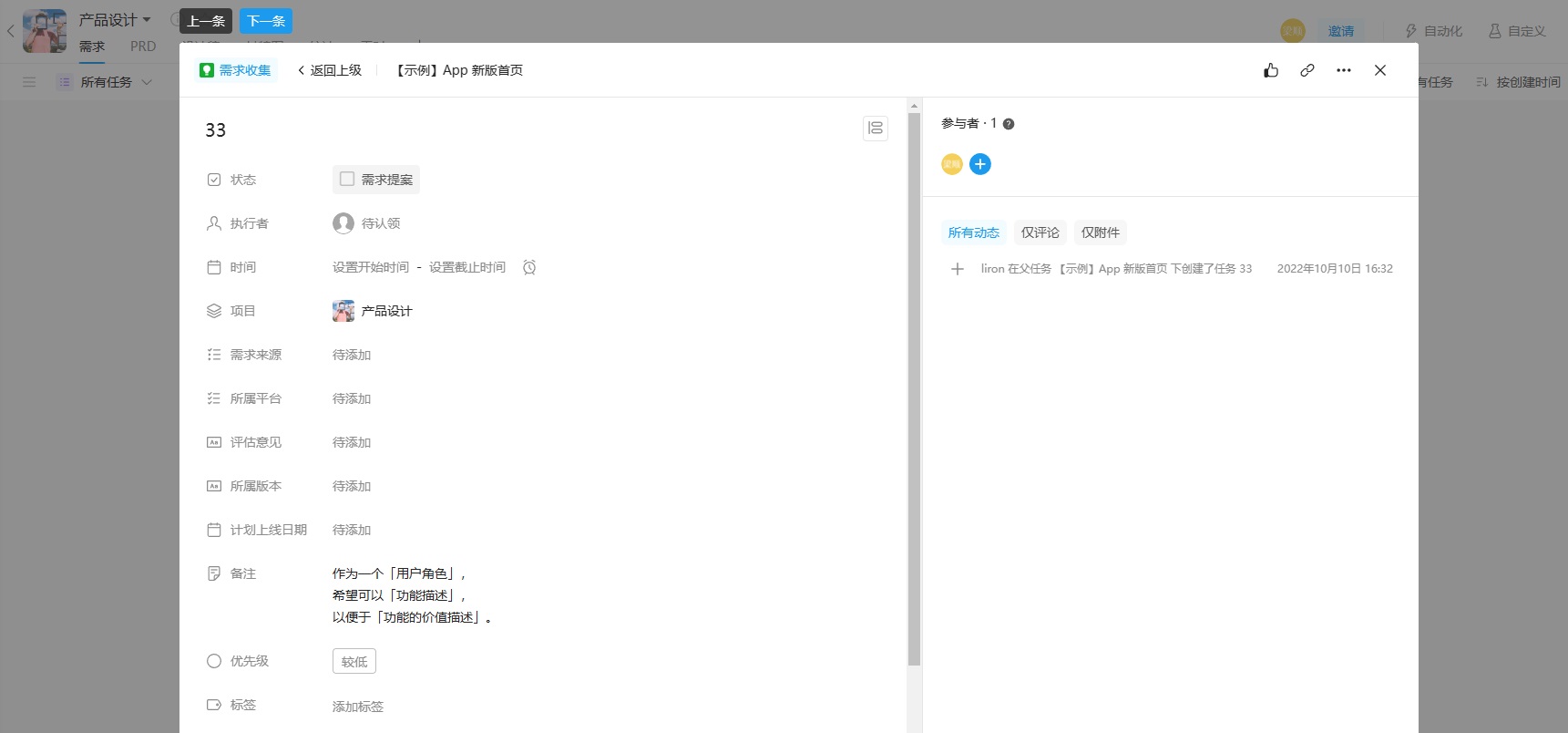This screenshot has height=733, width=1568.
Task: Change priority 较低 tag
Action: tap(354, 661)
